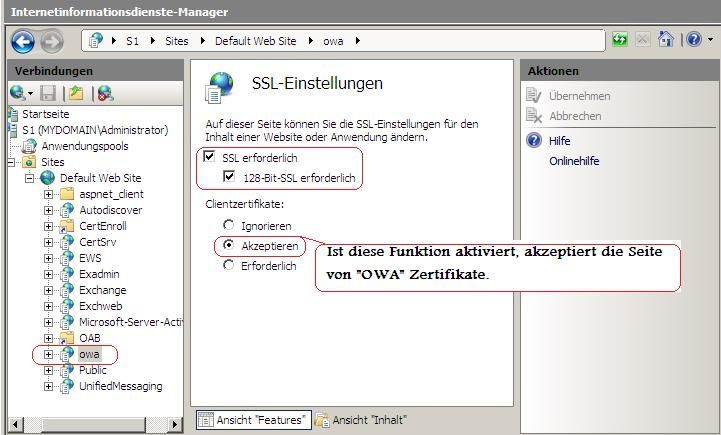Select the Akzeptieren radio button
This screenshot has width=721, height=435.
tap(228, 245)
